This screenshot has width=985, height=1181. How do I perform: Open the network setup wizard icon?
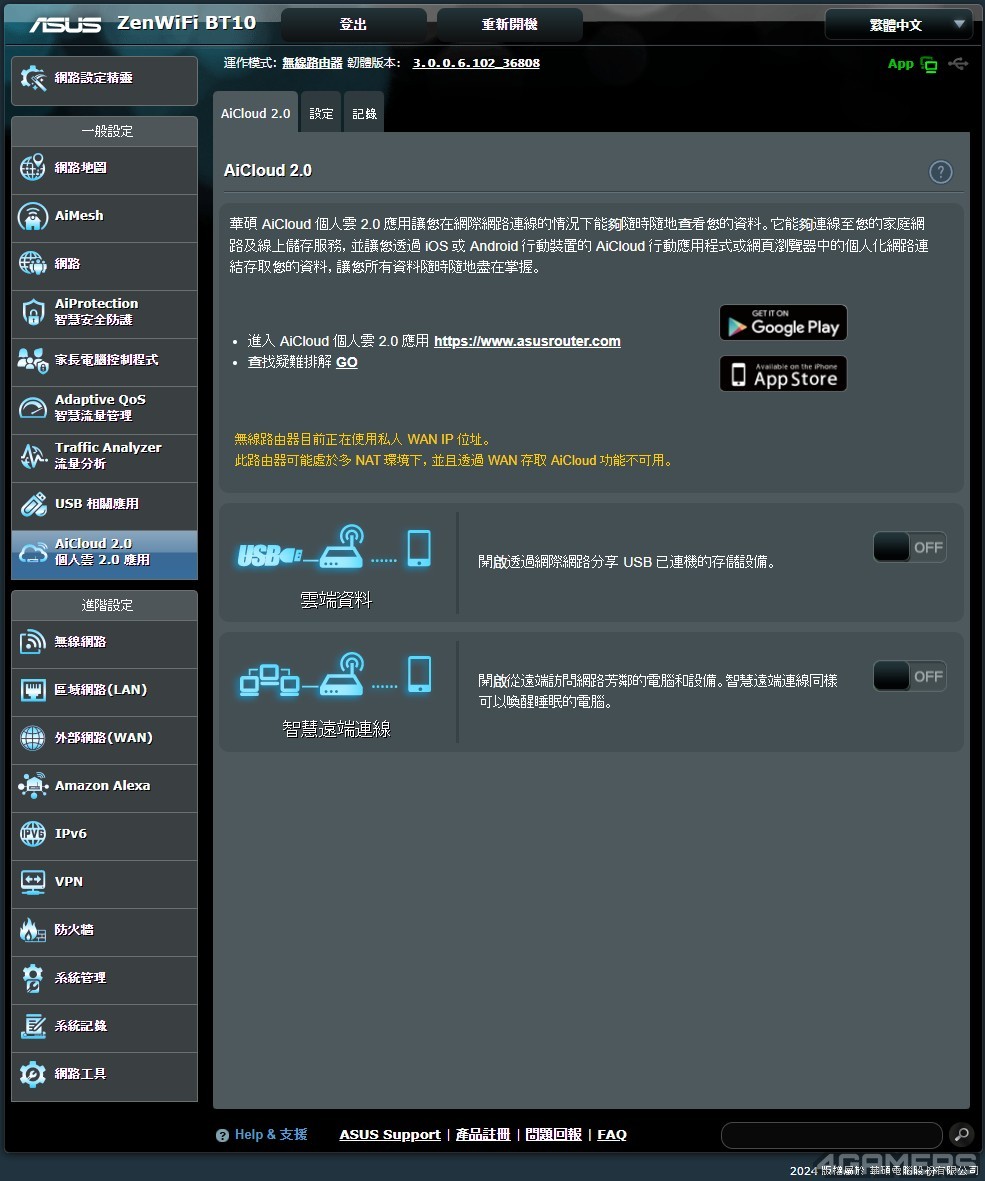[33, 78]
